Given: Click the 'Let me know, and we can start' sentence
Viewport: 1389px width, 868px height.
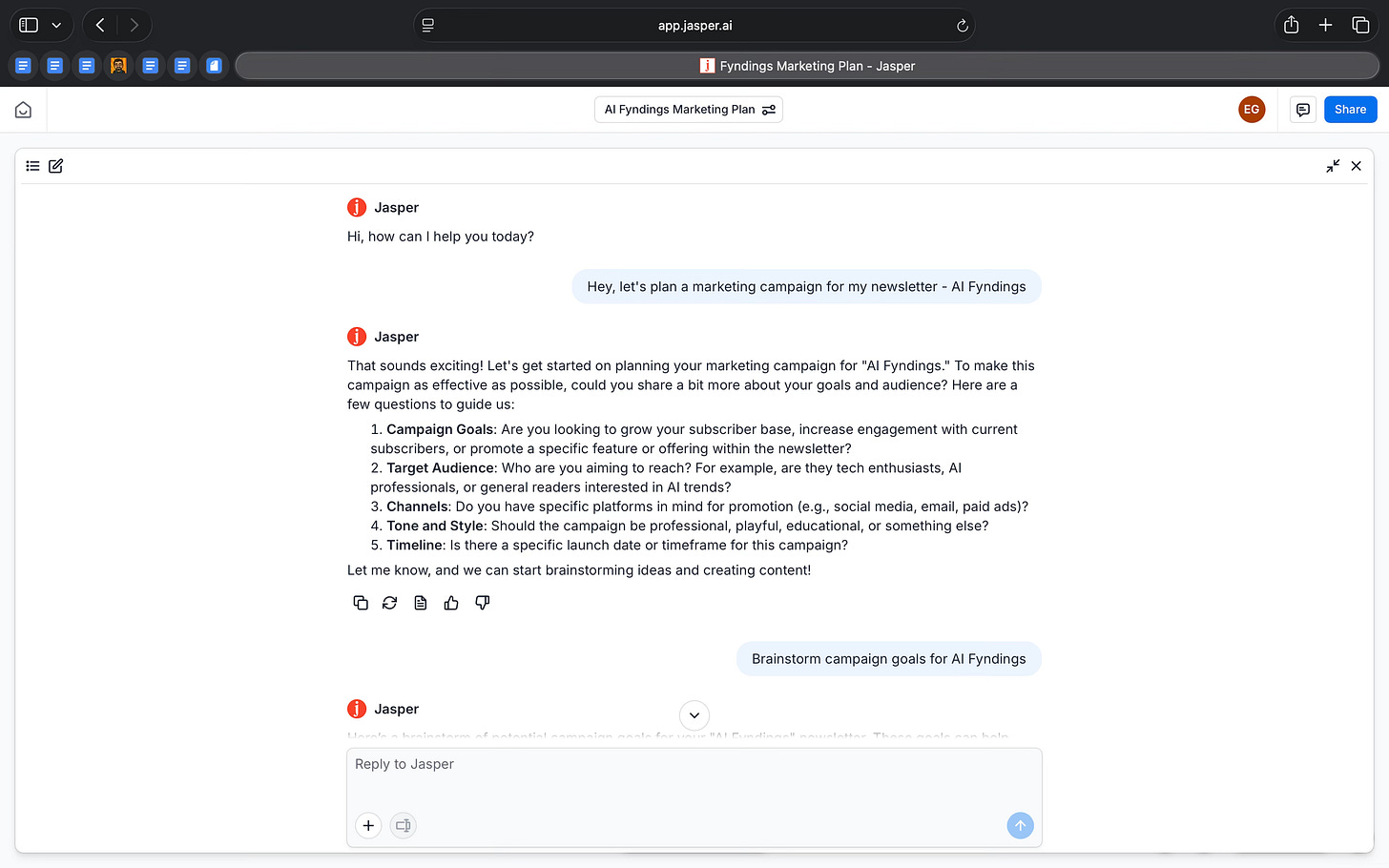Looking at the screenshot, I should pyautogui.click(x=579, y=570).
